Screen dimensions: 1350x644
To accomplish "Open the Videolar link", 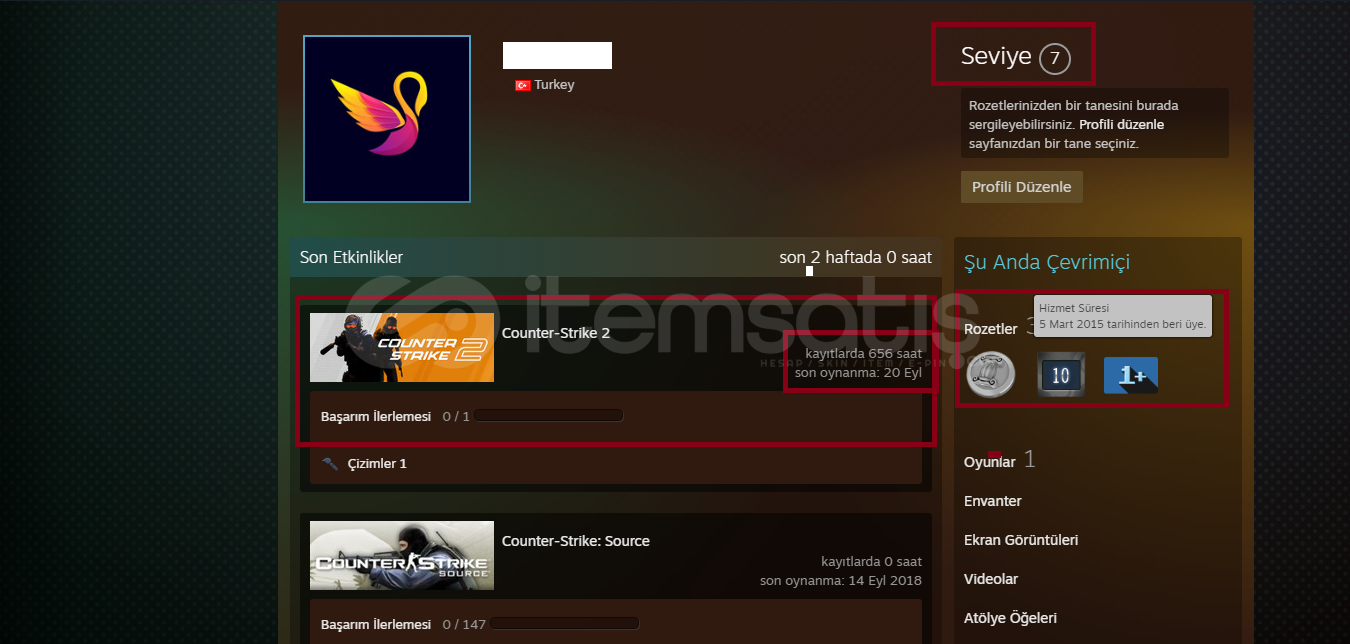I will pyautogui.click(x=992, y=579).
